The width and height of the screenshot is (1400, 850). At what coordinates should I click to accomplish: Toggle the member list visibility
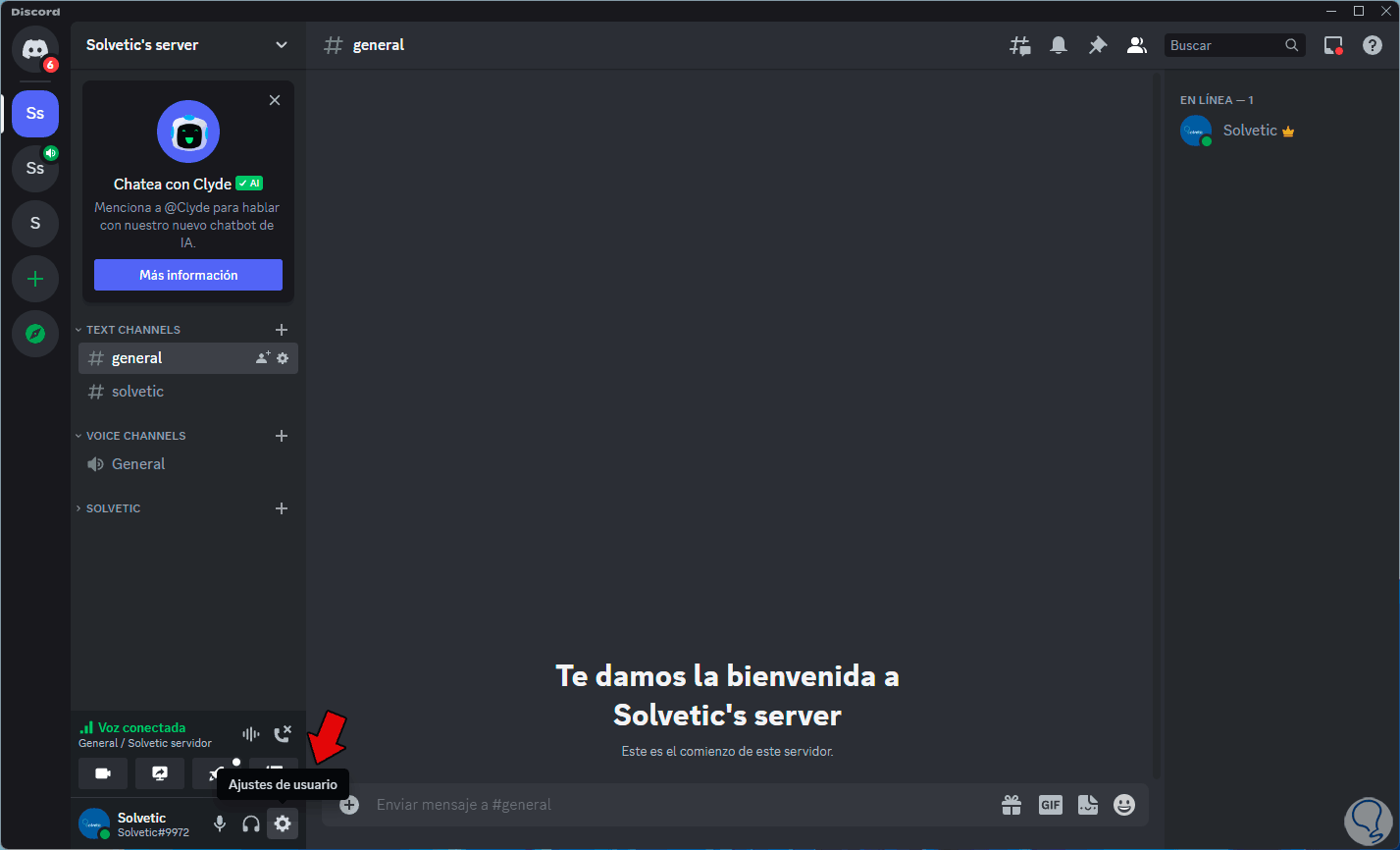coord(1137,45)
